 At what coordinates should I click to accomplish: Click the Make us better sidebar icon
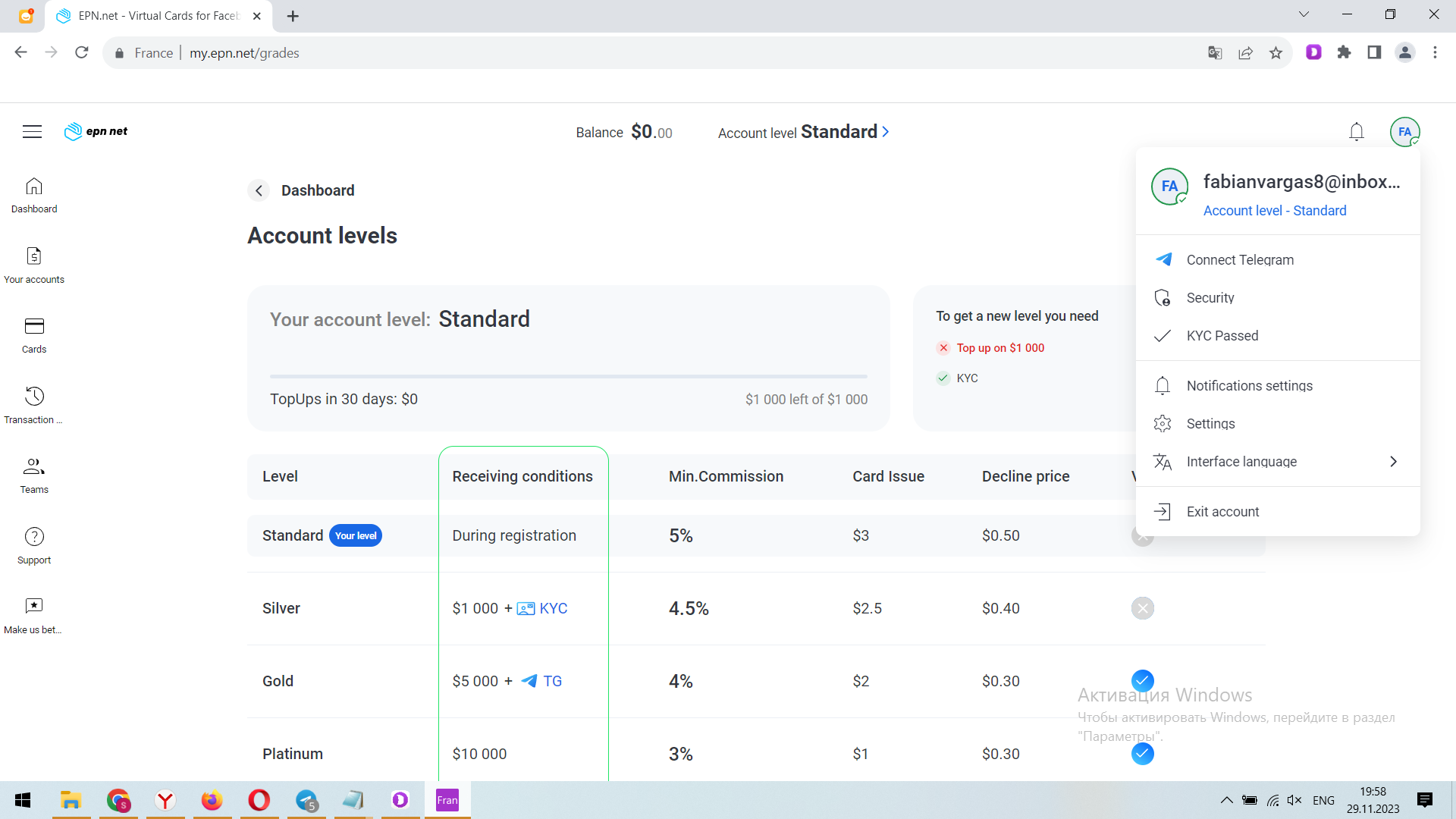coord(34,615)
